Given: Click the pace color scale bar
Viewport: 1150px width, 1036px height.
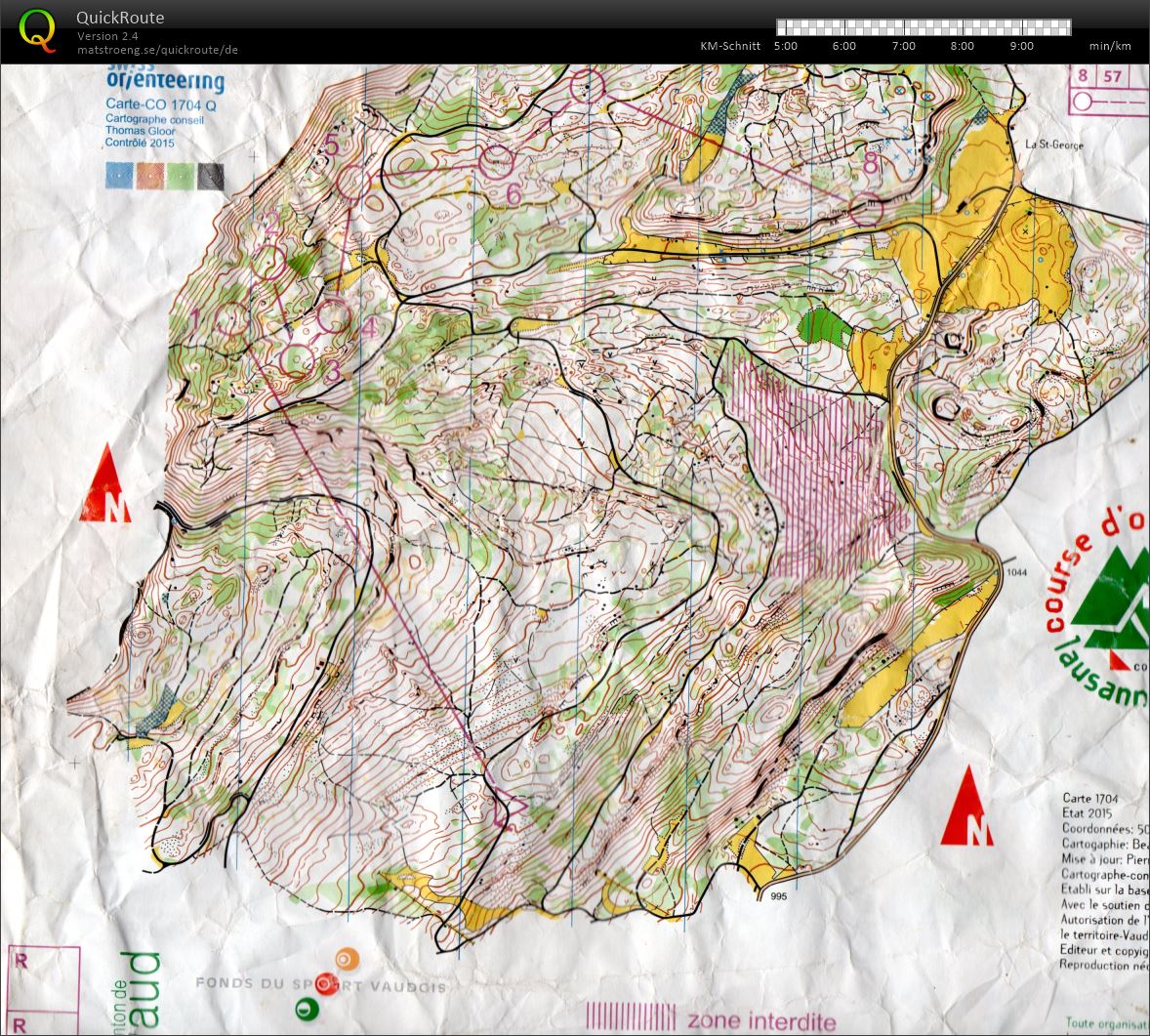Looking at the screenshot, I should 924,27.
